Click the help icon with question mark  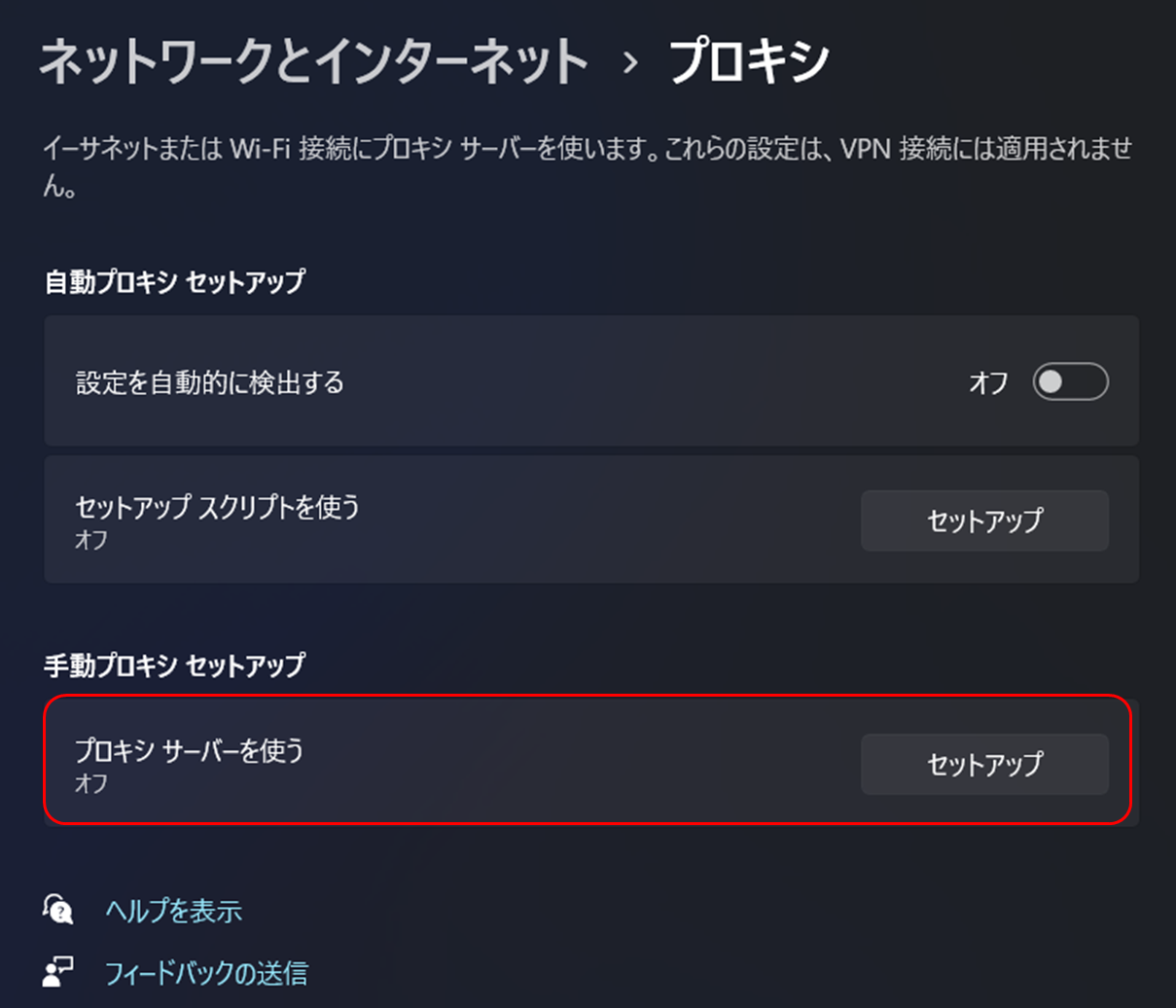point(58,910)
